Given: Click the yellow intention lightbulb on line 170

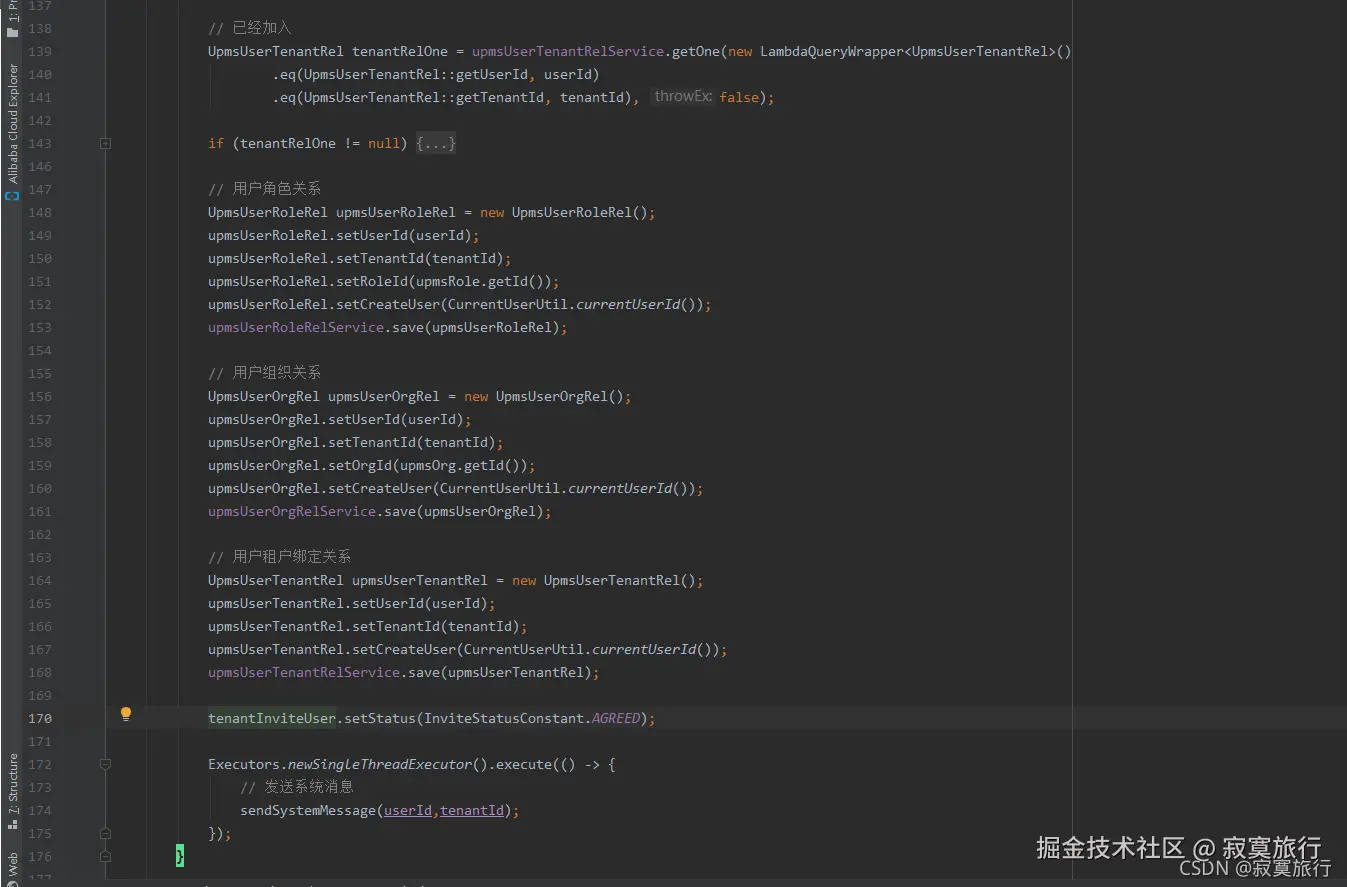Looking at the screenshot, I should tap(126, 714).
